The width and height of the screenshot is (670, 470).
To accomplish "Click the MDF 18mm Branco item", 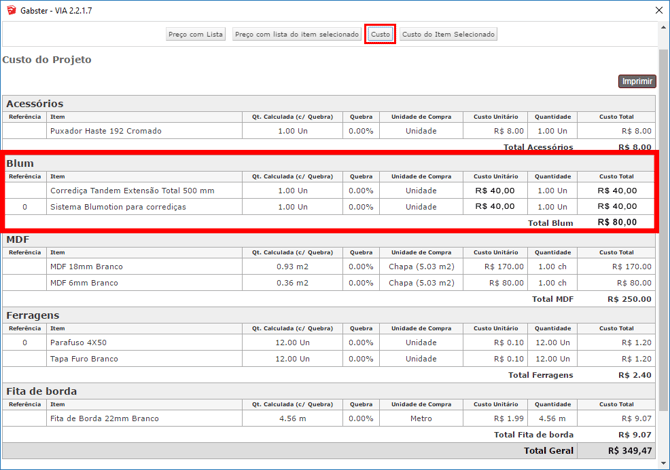I will click(x=91, y=267).
